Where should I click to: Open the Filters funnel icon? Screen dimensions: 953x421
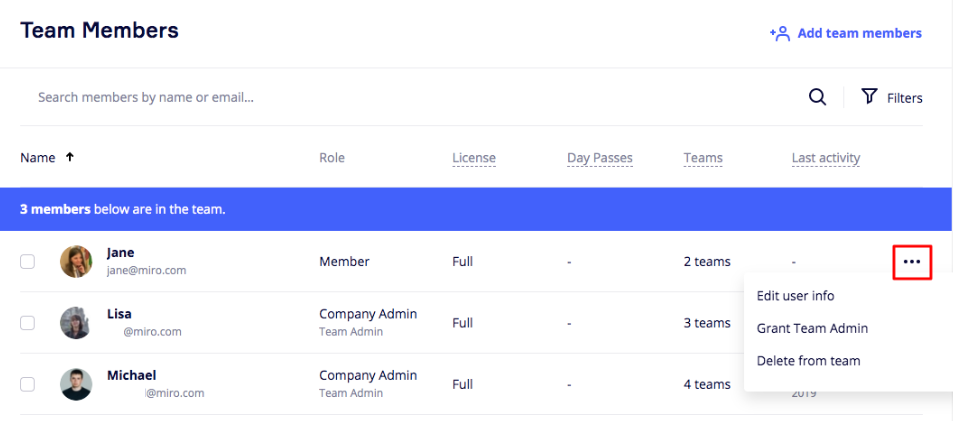click(869, 97)
